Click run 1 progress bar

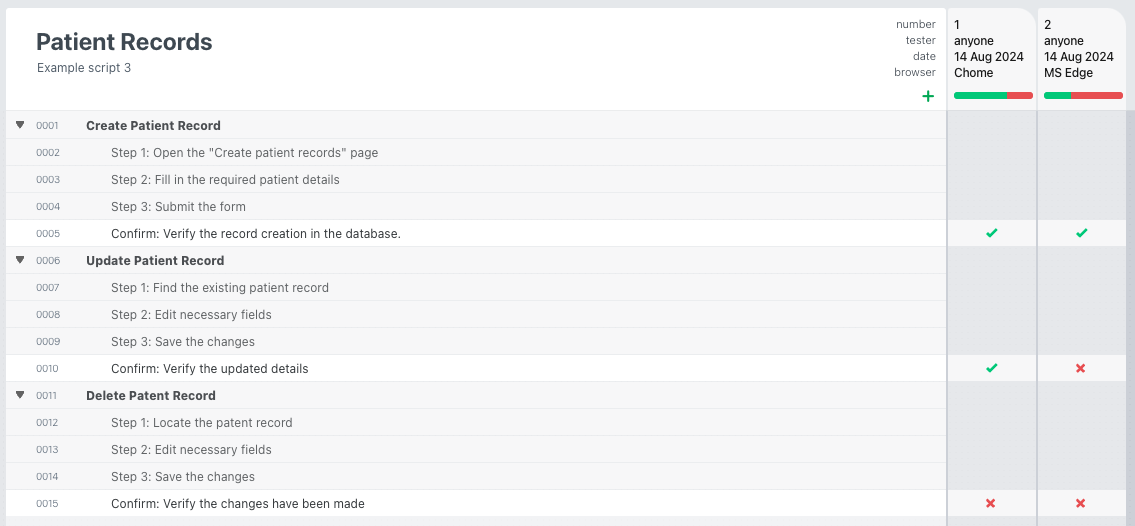click(x=992, y=96)
